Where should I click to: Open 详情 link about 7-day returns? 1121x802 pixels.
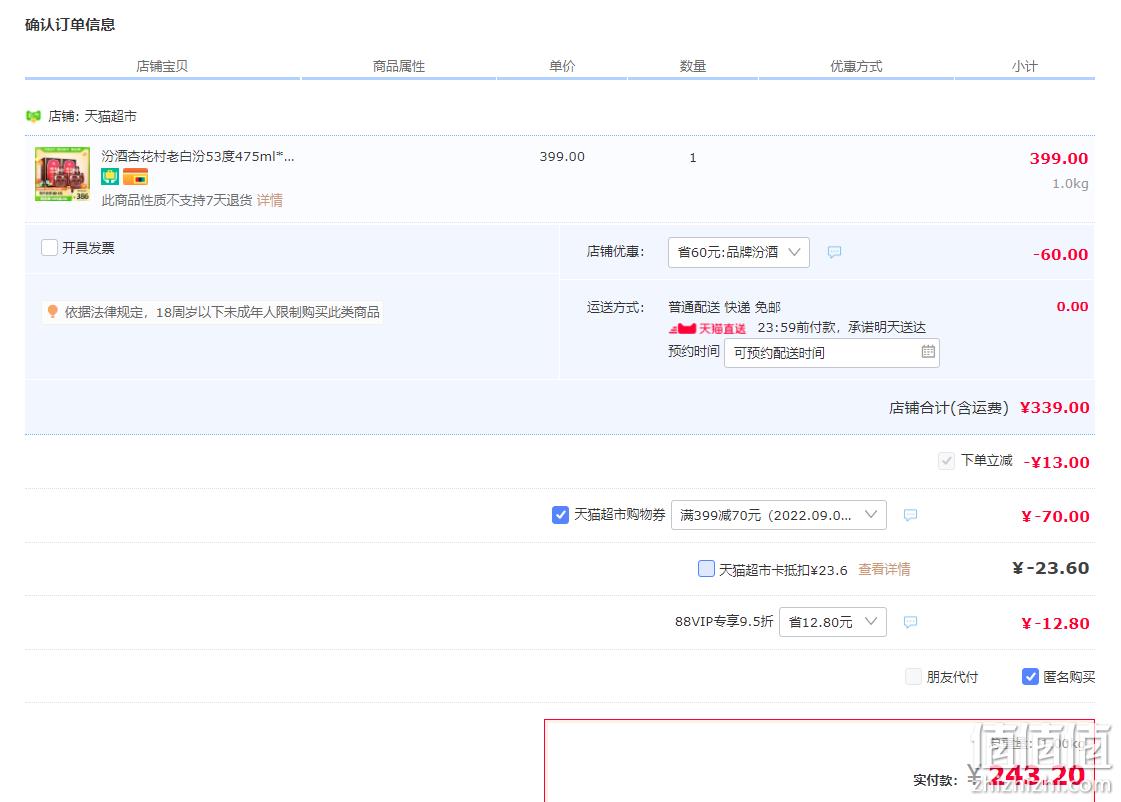point(270,200)
